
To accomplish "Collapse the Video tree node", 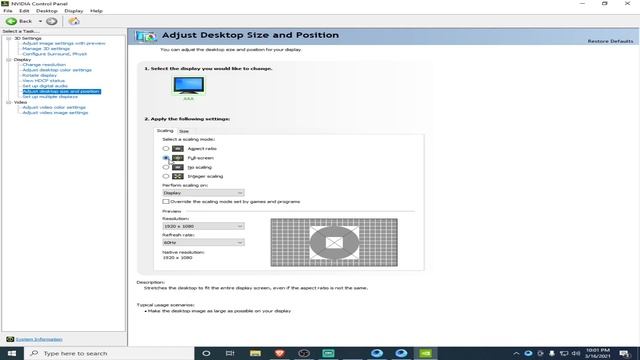I will tap(9, 102).
